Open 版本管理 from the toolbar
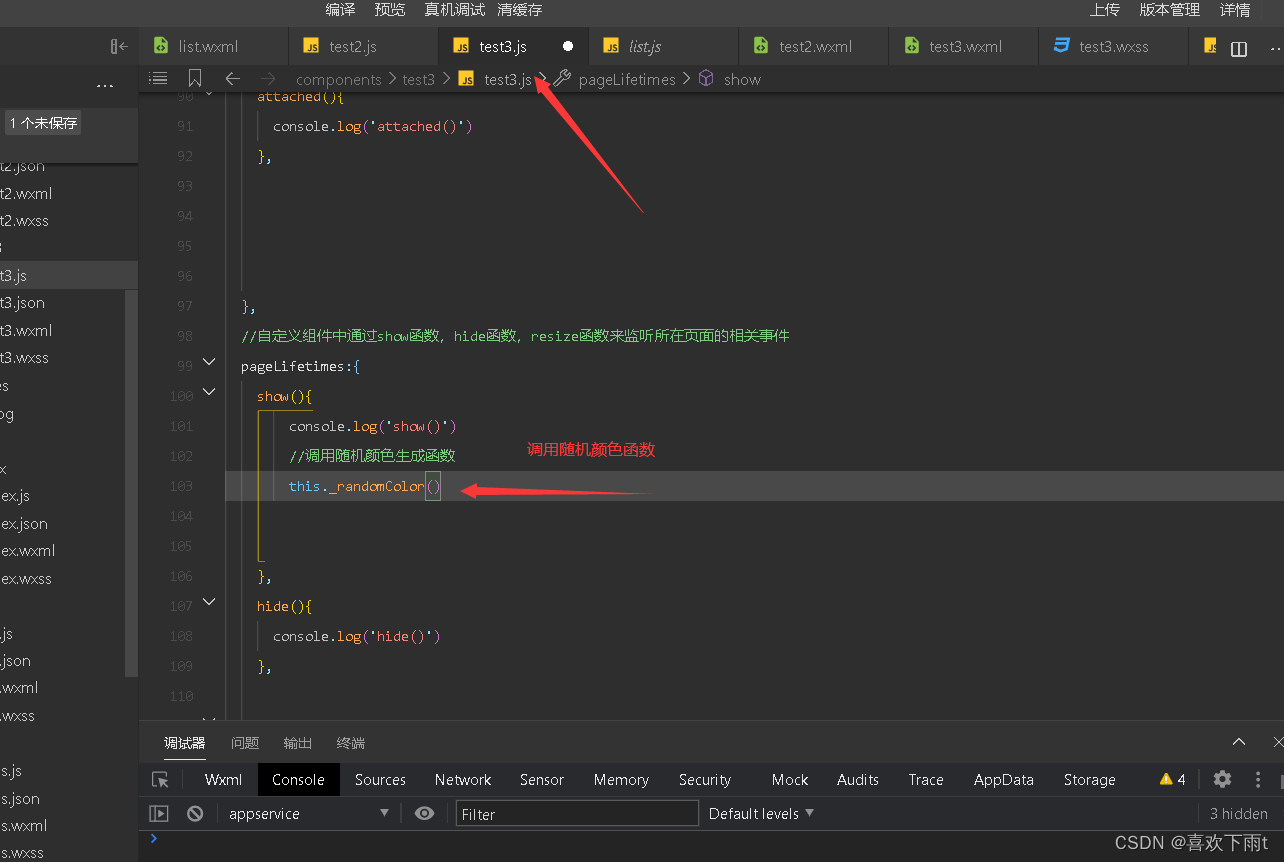 (1170, 10)
